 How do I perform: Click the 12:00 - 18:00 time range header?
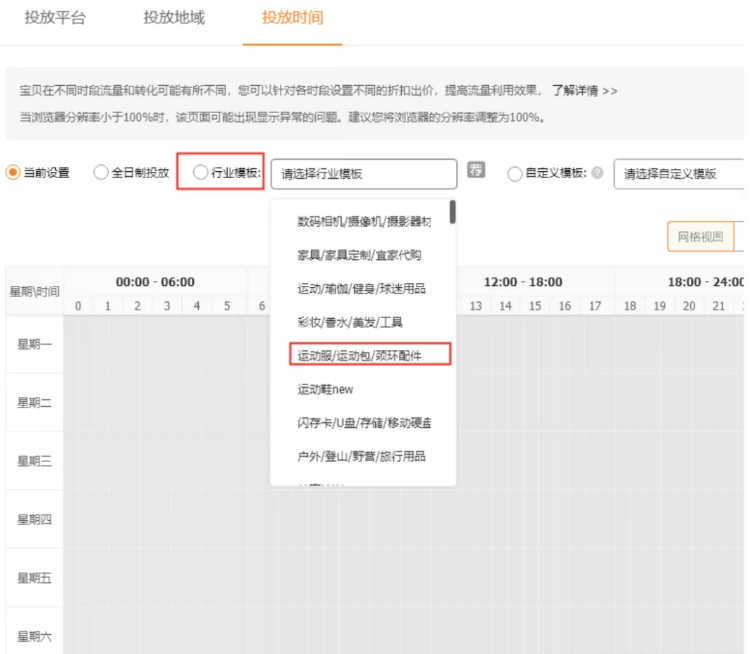523,282
